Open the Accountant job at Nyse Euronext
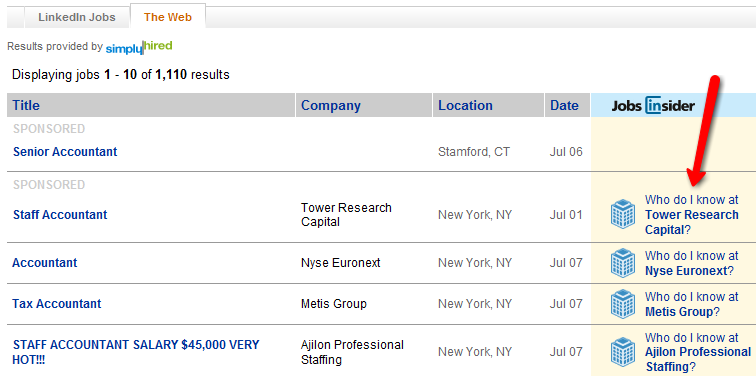This screenshot has width=756, height=376. tap(45, 263)
